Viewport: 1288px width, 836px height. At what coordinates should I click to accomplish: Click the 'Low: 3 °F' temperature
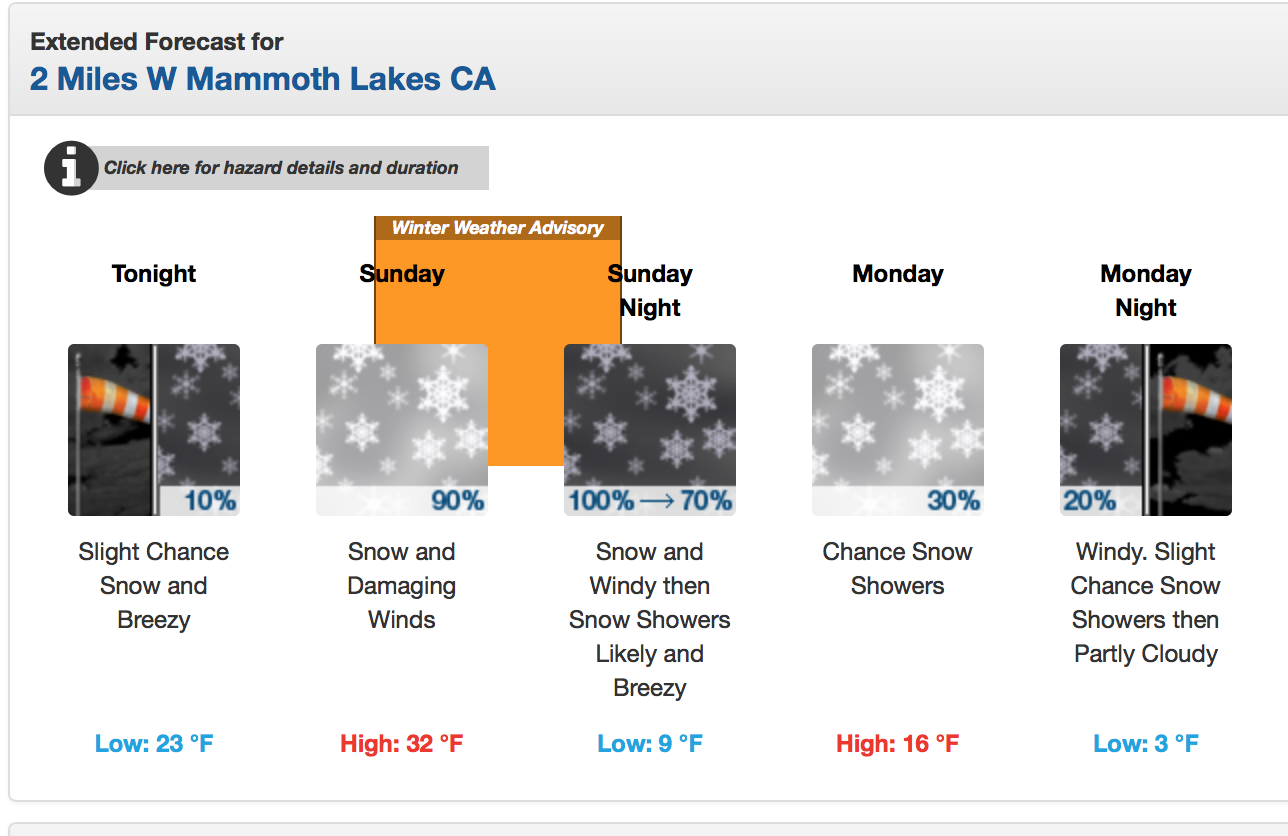(1146, 744)
